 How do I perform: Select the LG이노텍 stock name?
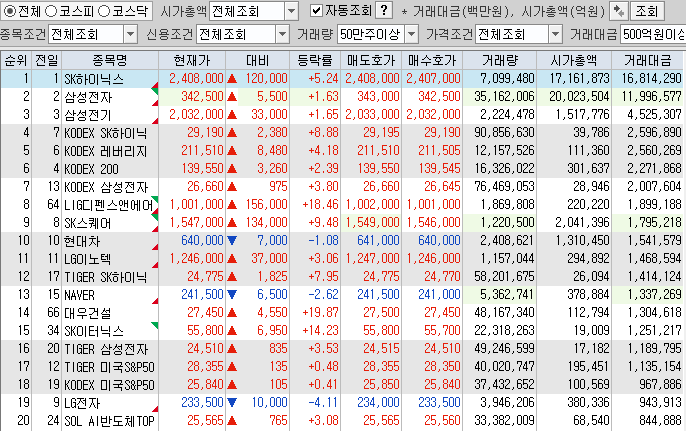[x=88, y=259]
